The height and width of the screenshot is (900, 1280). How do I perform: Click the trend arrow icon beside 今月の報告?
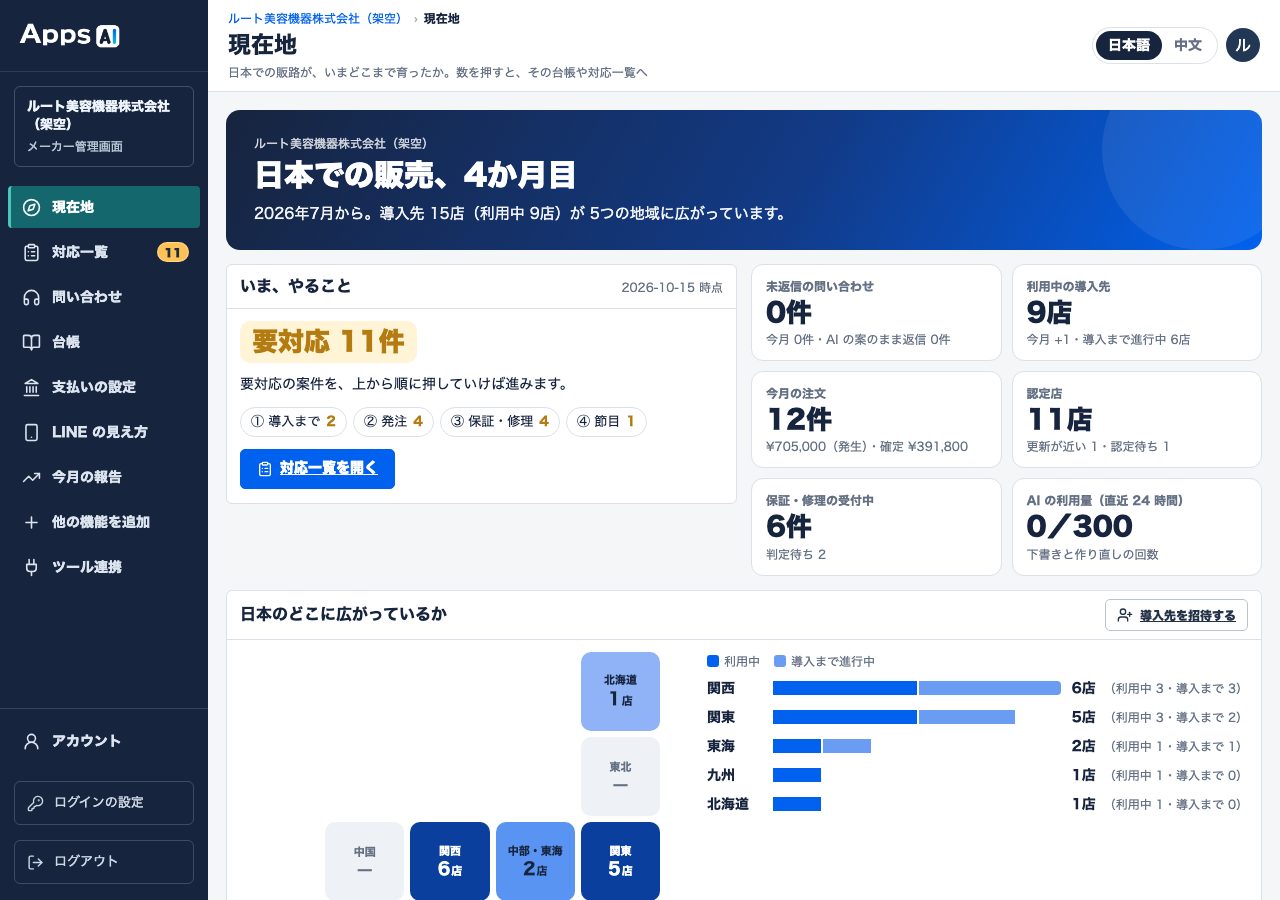(31, 477)
